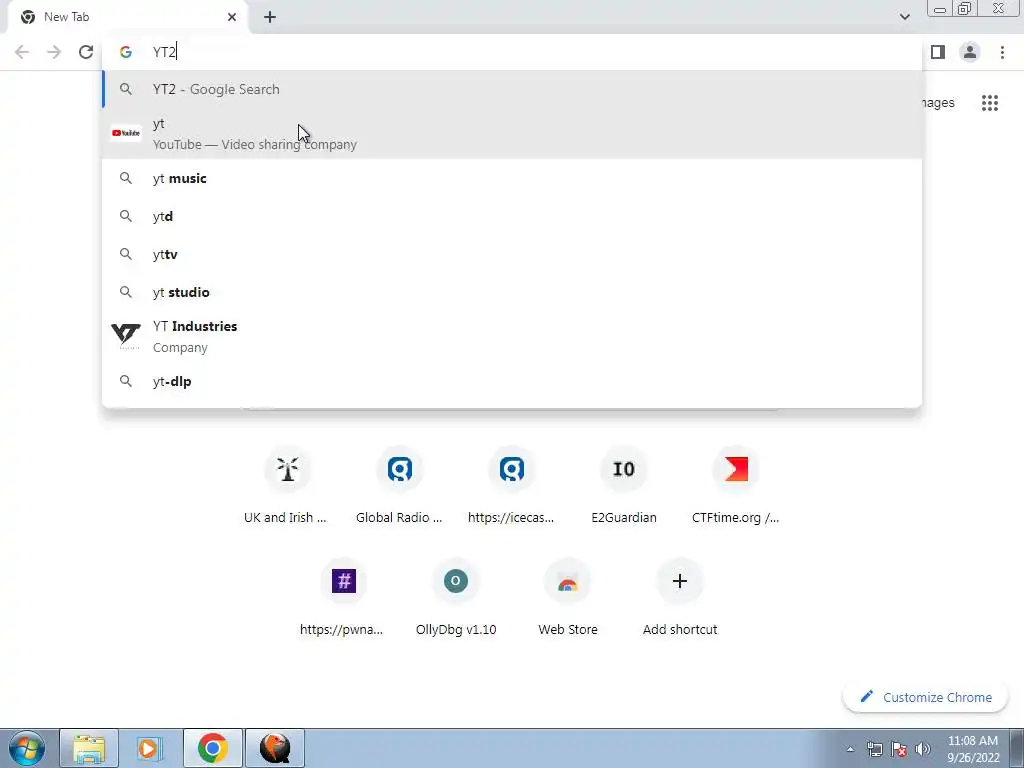Open a new tab with plus button
Image resolution: width=1024 pixels, height=768 pixels.
tap(270, 18)
